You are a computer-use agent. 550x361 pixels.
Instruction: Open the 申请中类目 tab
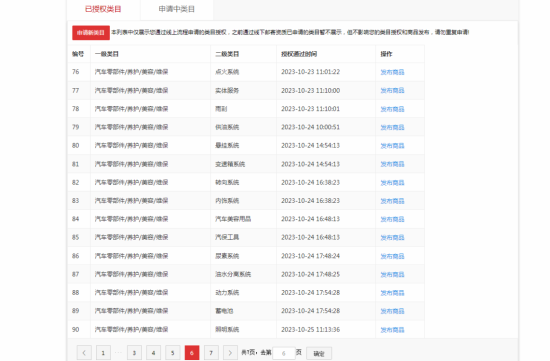pyautogui.click(x=177, y=9)
